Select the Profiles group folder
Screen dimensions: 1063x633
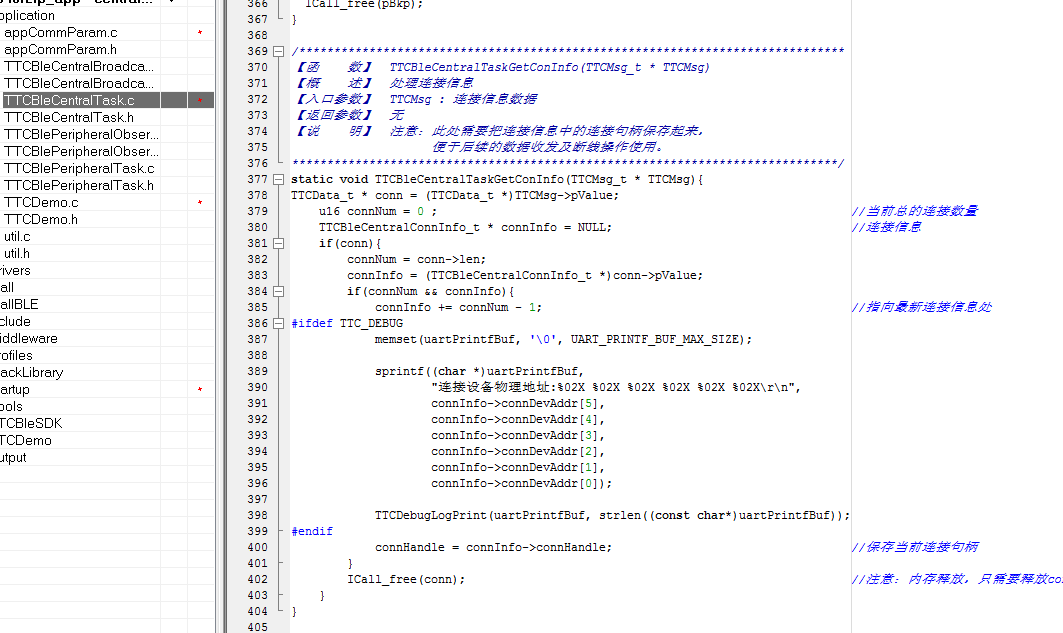(16, 355)
